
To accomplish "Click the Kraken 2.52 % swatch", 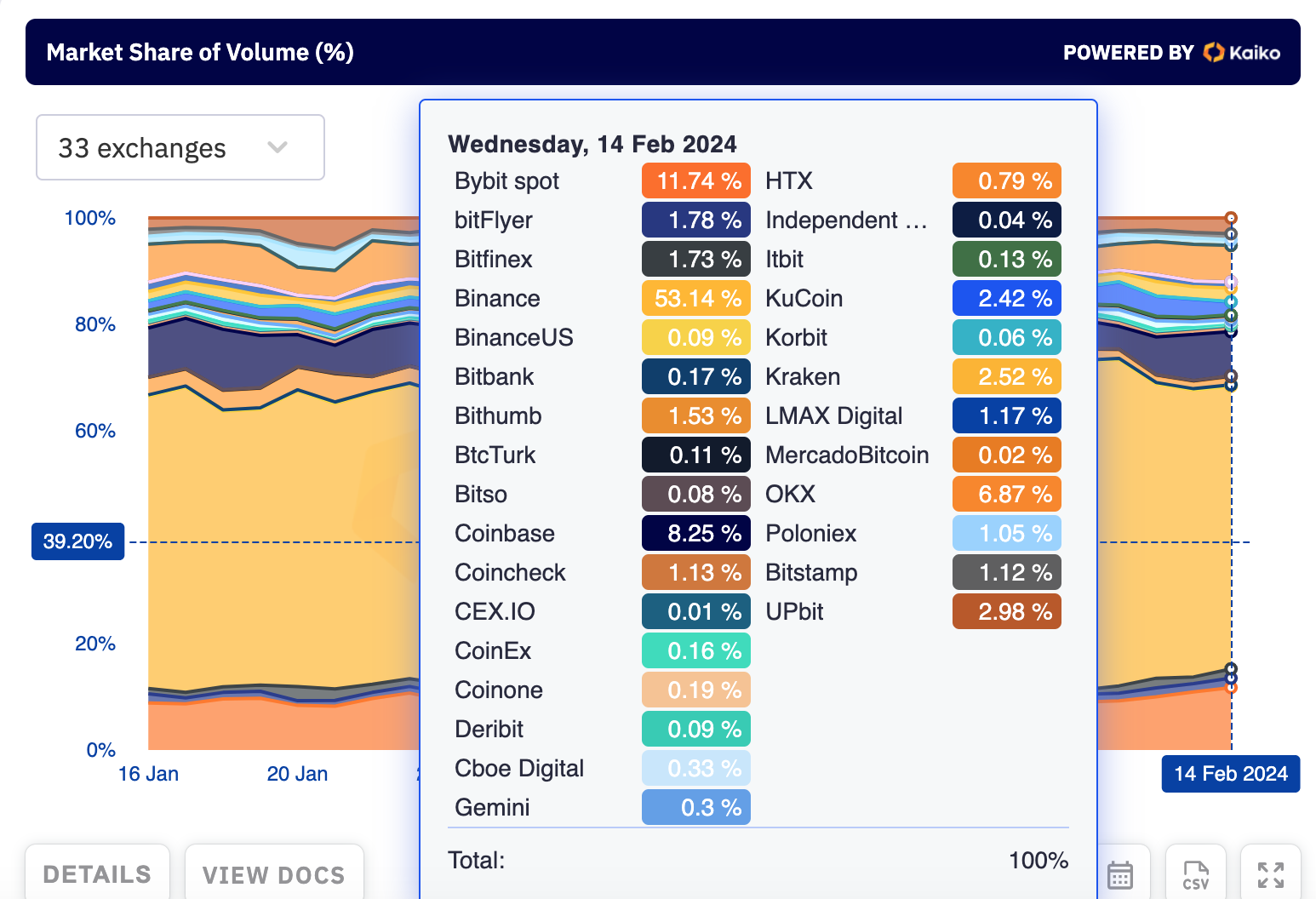I will coord(1007,377).
